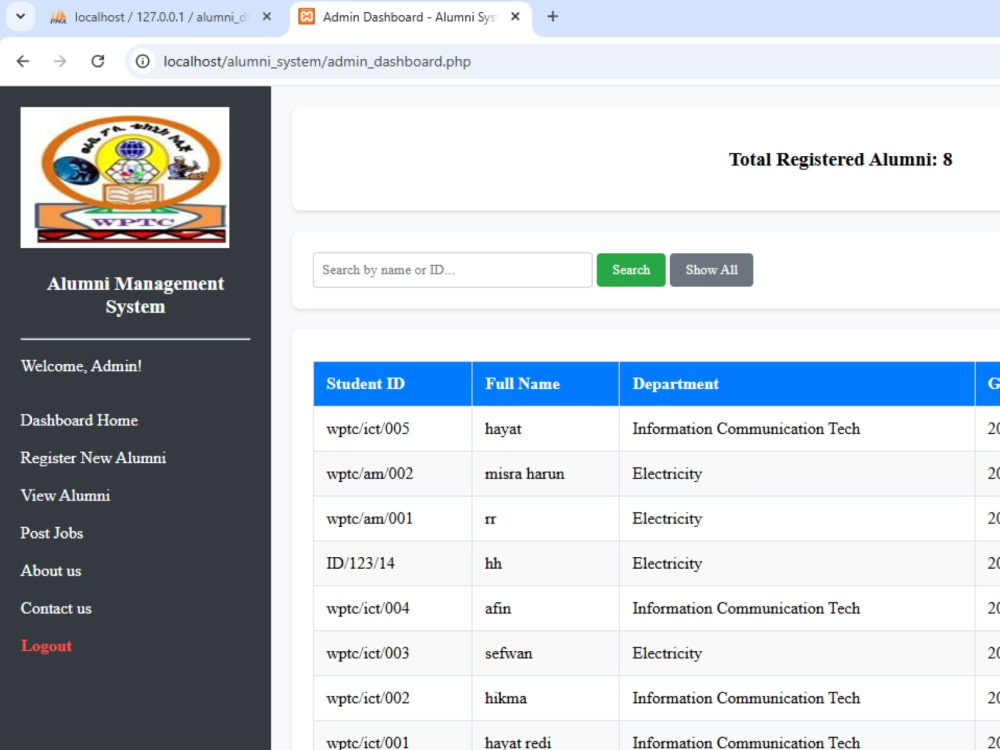This screenshot has height=750, width=1000.
Task: Click the green Search button
Action: click(x=631, y=270)
